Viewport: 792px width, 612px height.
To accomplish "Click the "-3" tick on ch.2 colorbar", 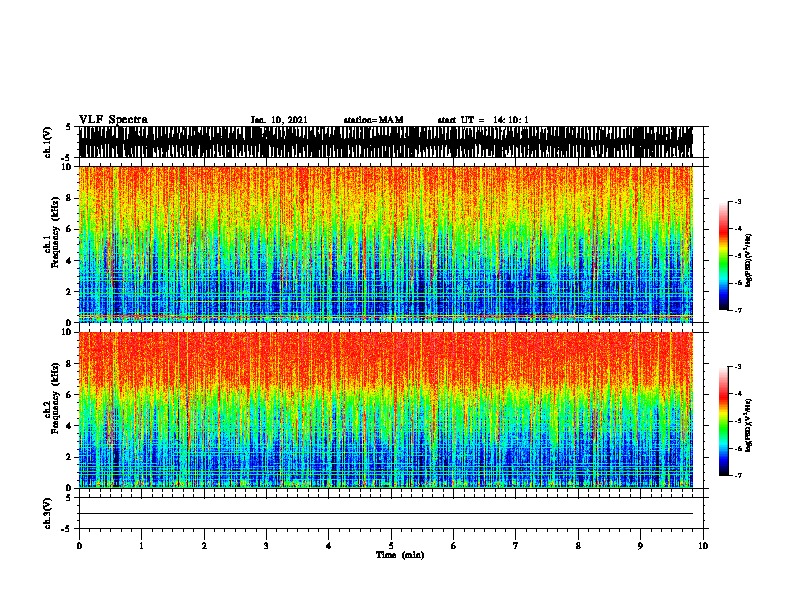I will pos(738,367).
